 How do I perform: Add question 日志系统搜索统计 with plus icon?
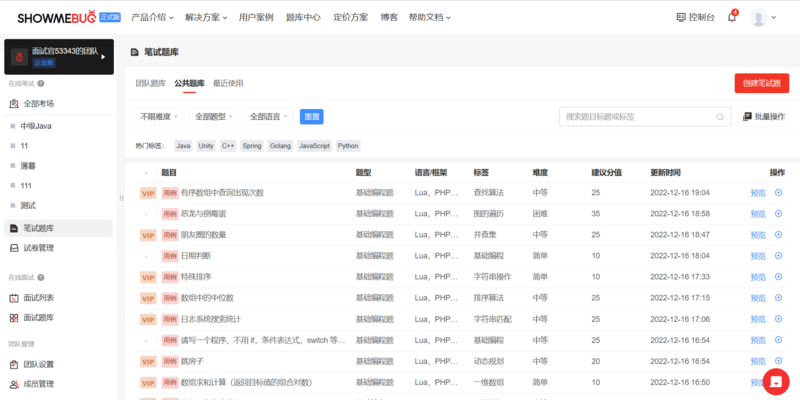778,318
